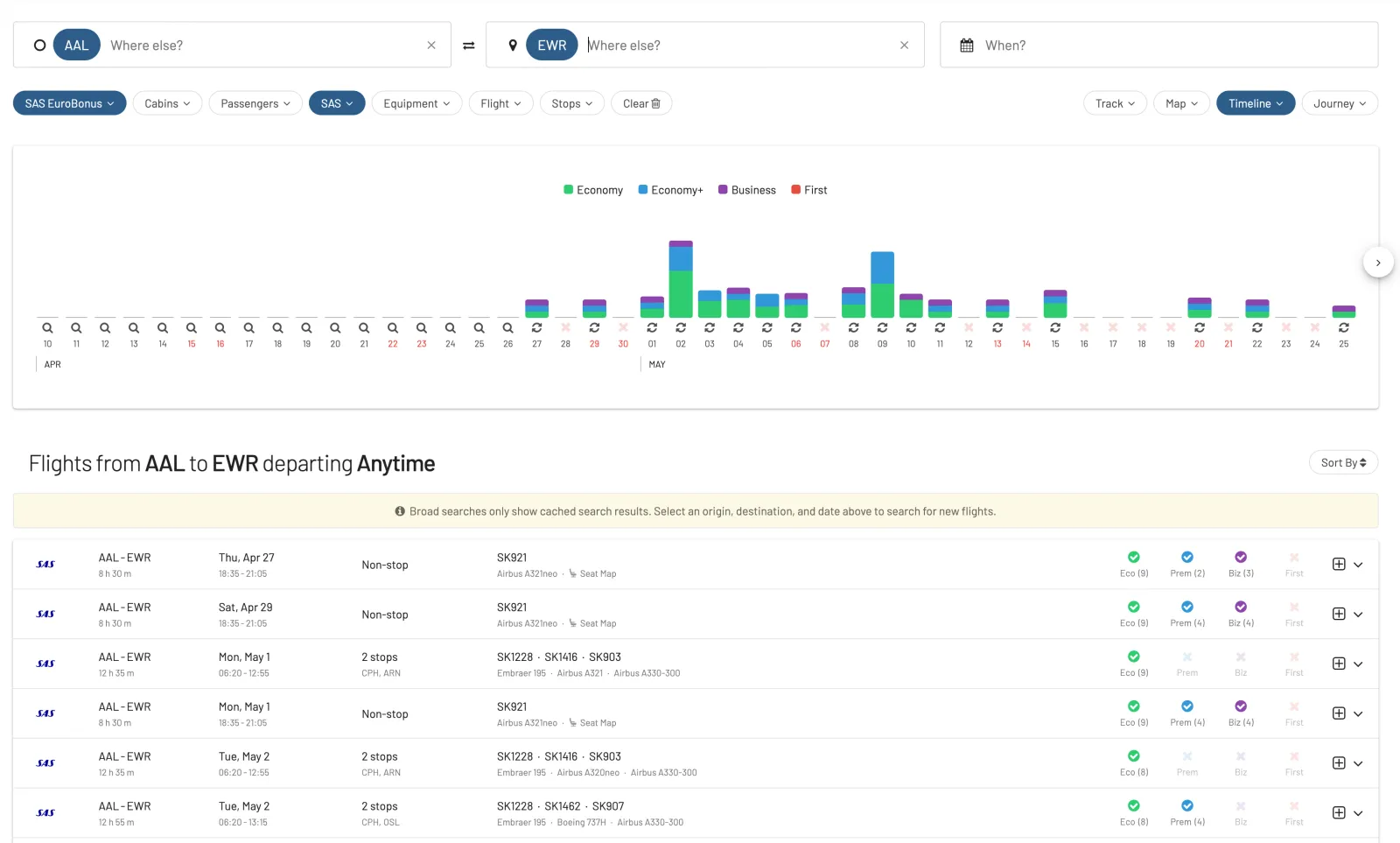
Task: Remove the AAL origin chip
Action: [77, 46]
